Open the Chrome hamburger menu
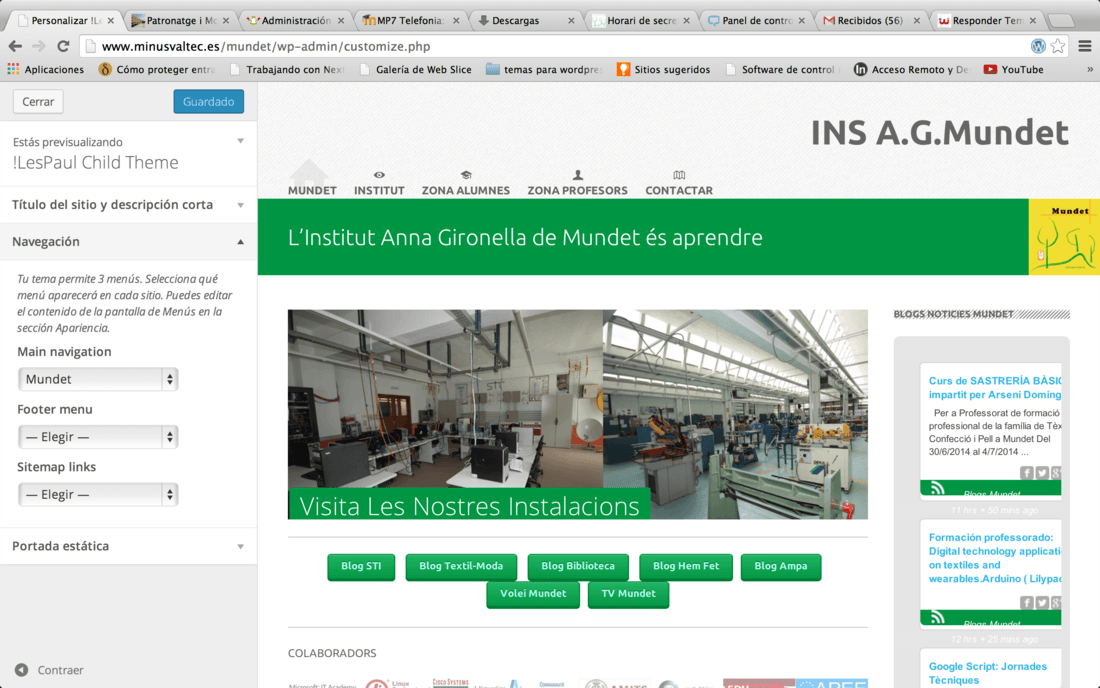1100x688 pixels. pos(1085,46)
